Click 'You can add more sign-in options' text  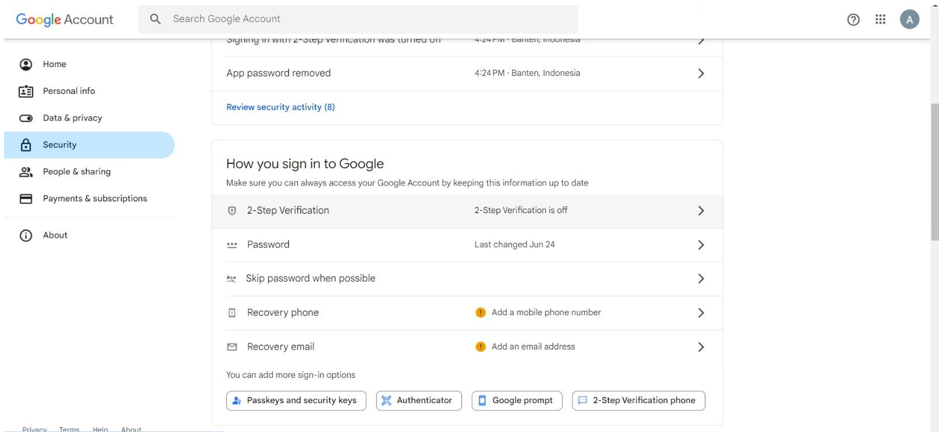[x=290, y=375]
